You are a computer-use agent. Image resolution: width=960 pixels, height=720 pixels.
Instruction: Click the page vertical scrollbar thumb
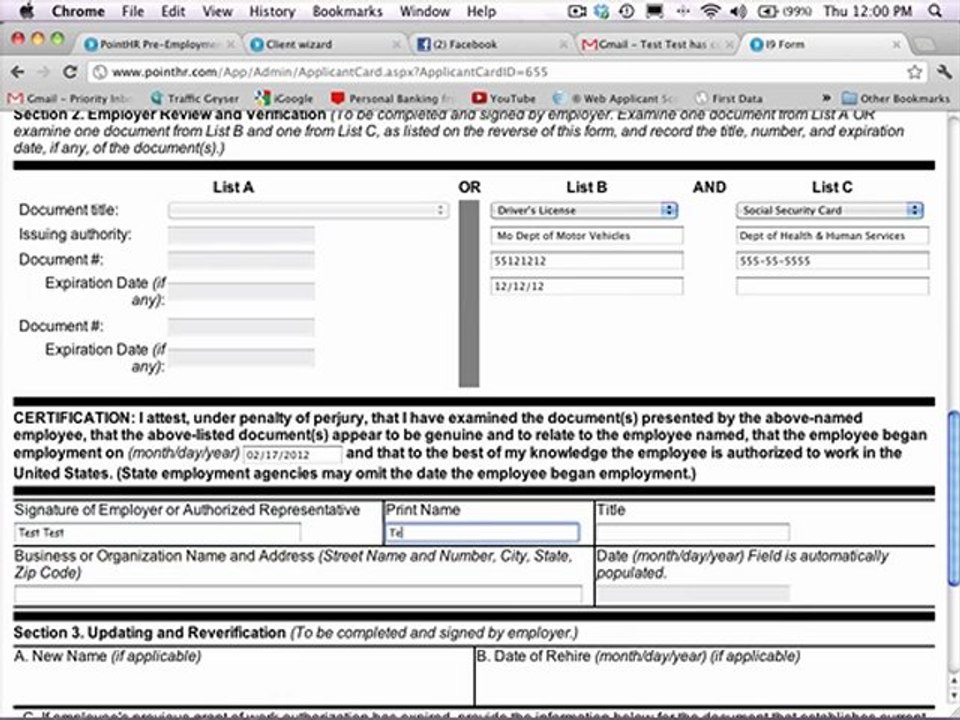(953, 500)
